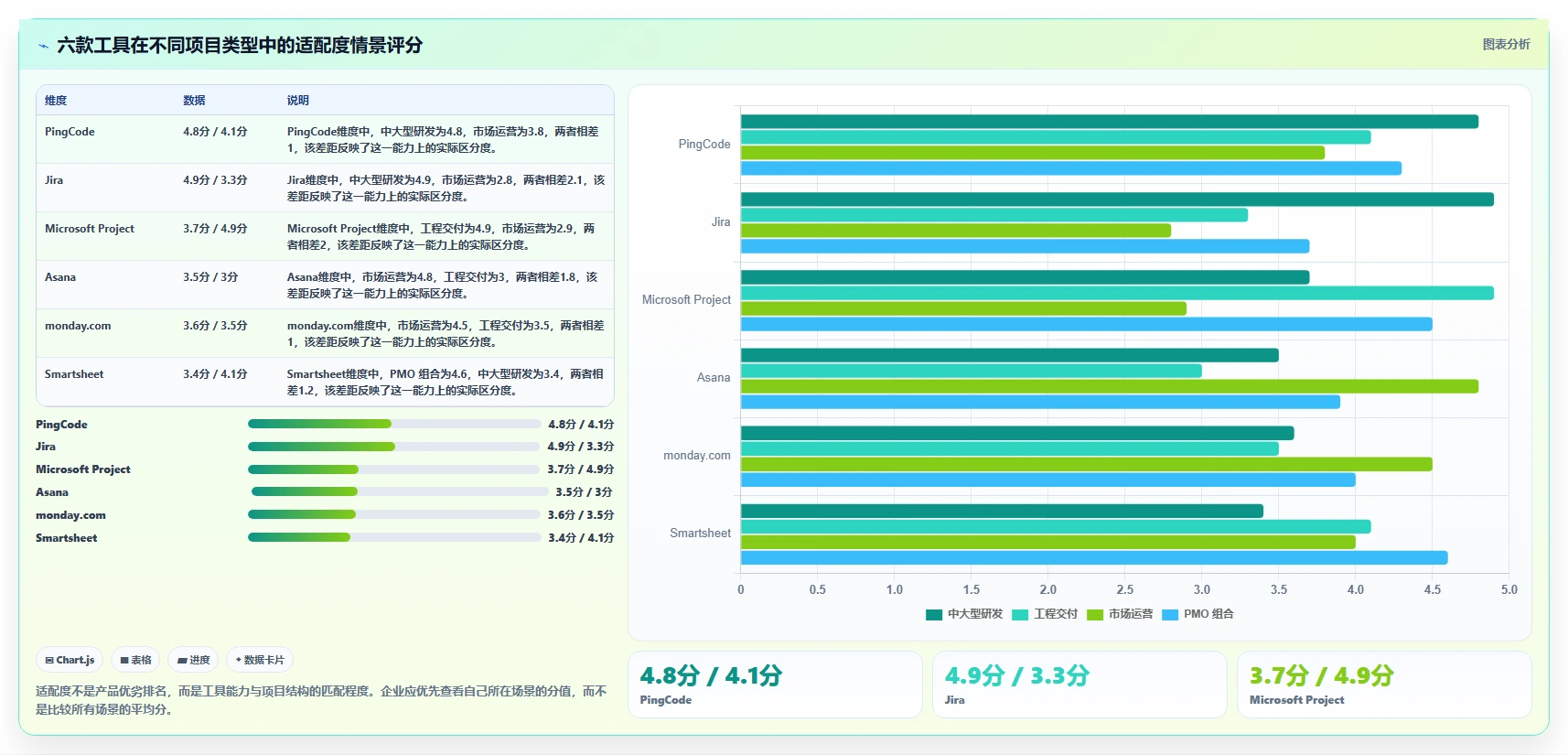Viewport: 1568px width, 755px height.
Task: Open the Jira 4.9分 / 3.3分 data card
Action: [1079, 685]
